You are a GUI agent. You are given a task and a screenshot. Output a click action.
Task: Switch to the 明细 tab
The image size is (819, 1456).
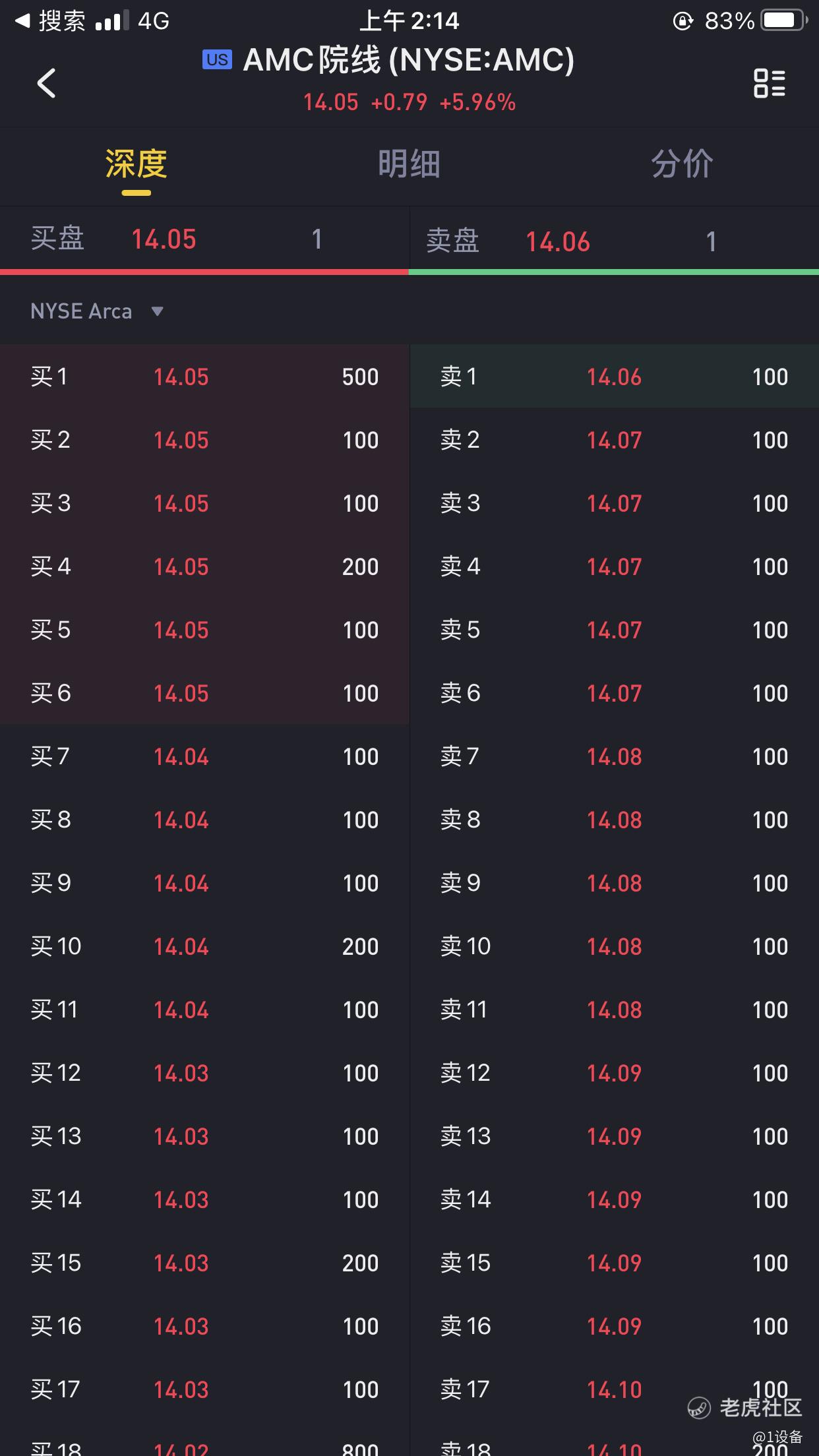point(409,164)
